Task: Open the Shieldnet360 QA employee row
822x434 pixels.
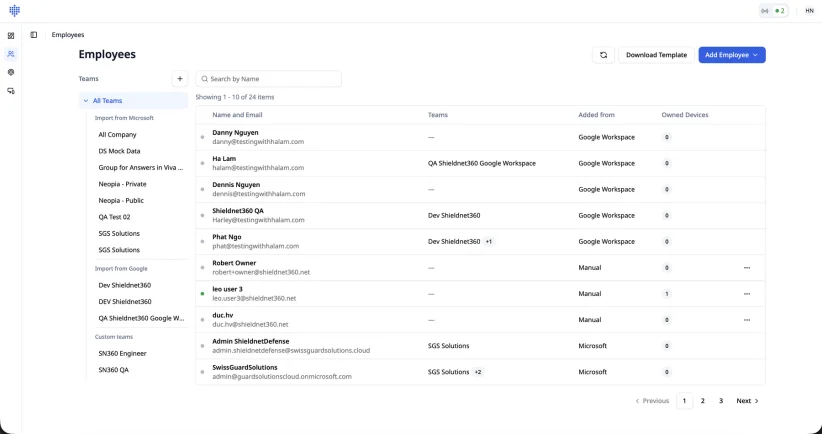Action: pos(480,215)
